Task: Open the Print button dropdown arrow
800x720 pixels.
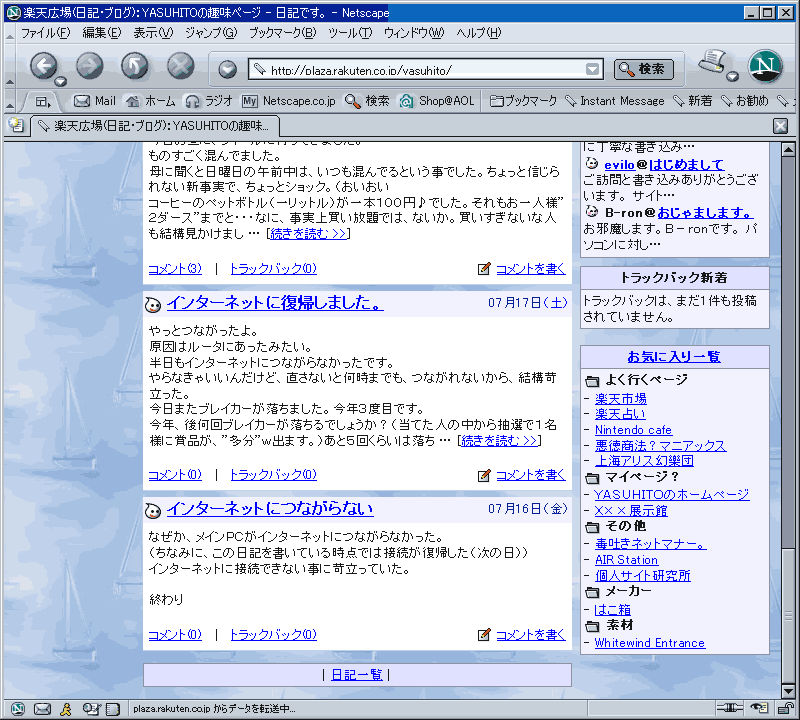Action: pyautogui.click(x=733, y=77)
